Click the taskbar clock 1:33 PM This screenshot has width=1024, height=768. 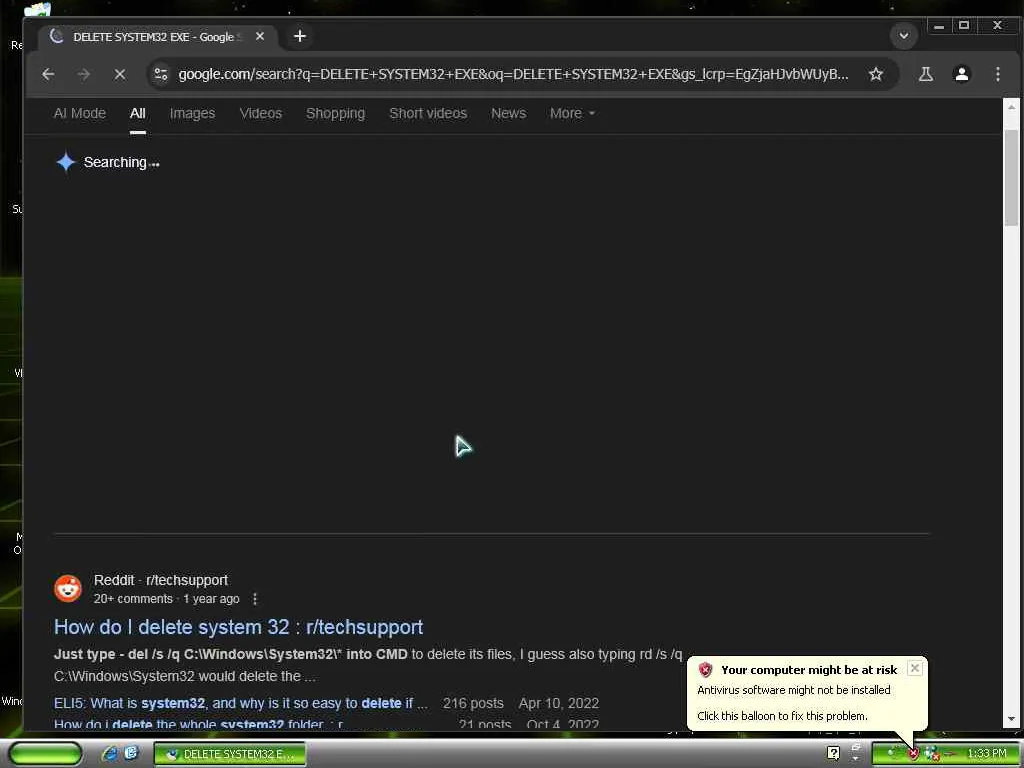point(987,754)
